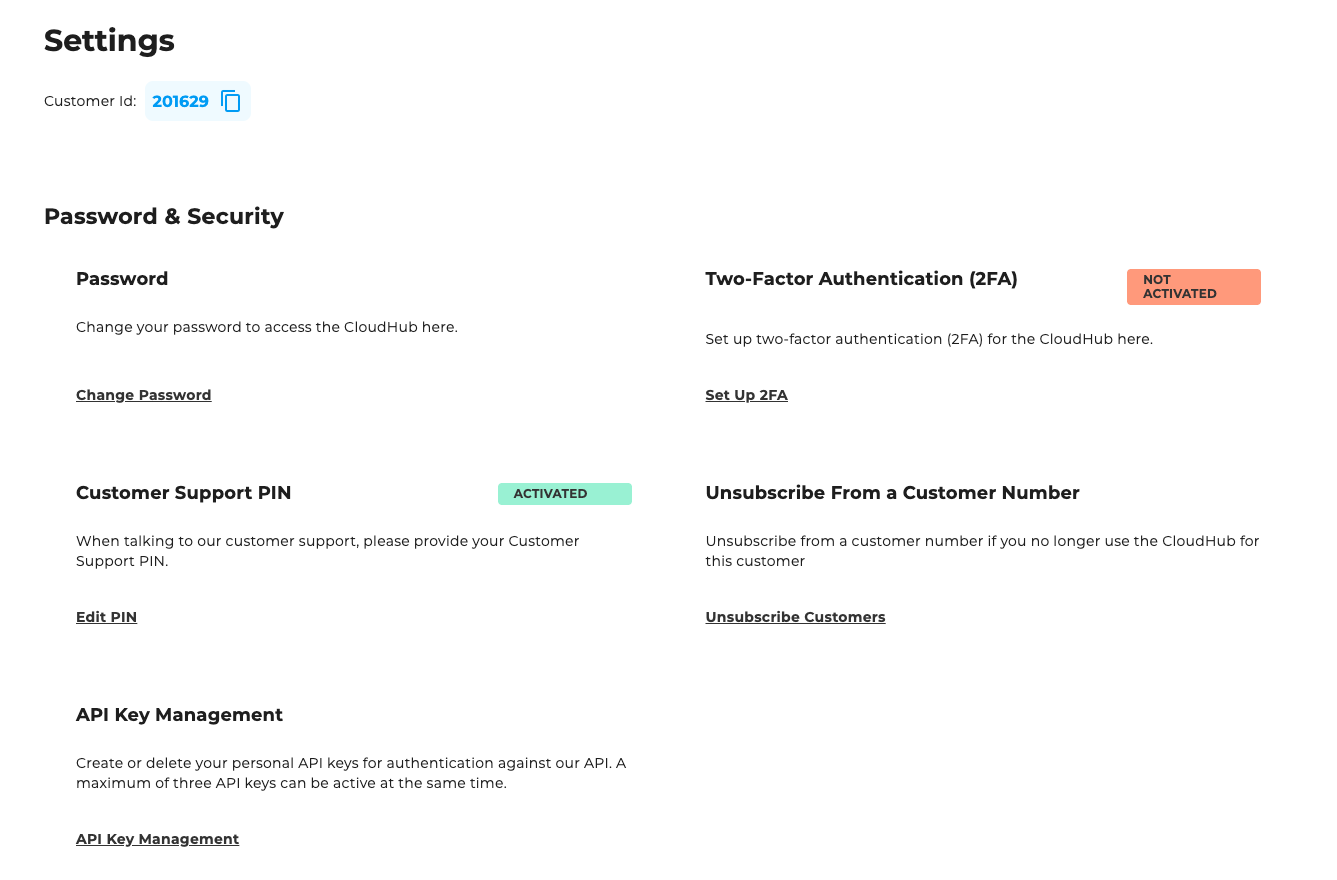Image resolution: width=1337 pixels, height=880 pixels.
Task: Click the Unsubscribe From a Customer Number heading
Action: (x=892, y=493)
